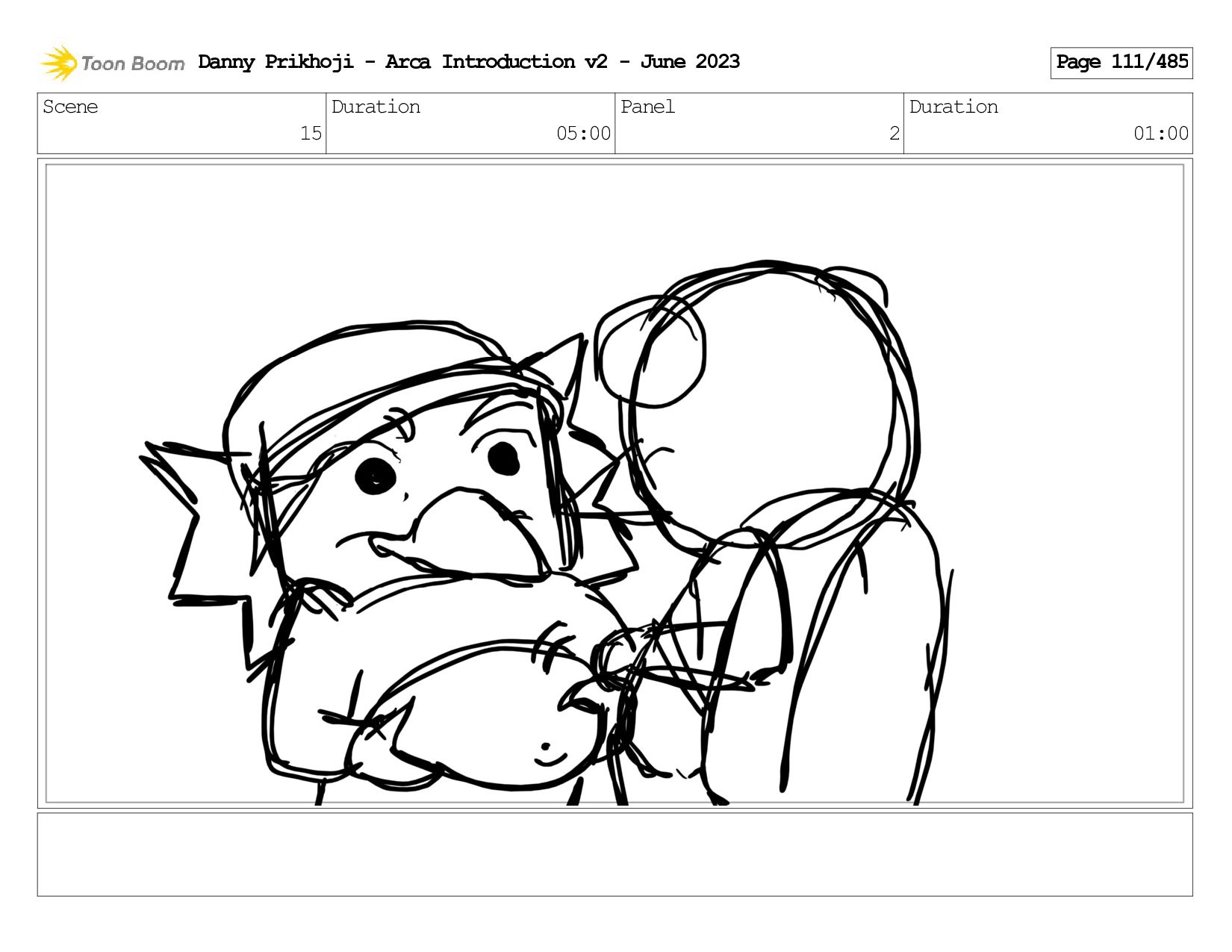Click the 'Scene' label
The width and height of the screenshot is (1232, 952).
[x=70, y=107]
